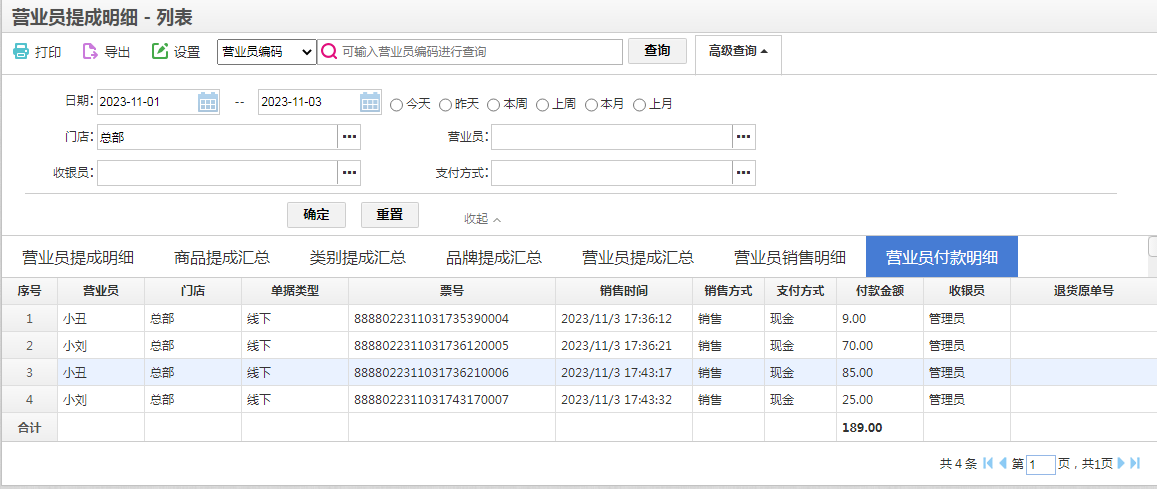Screen dimensions: 1157x489
Task: Click the 设置 settings label
Action: [x=187, y=52]
